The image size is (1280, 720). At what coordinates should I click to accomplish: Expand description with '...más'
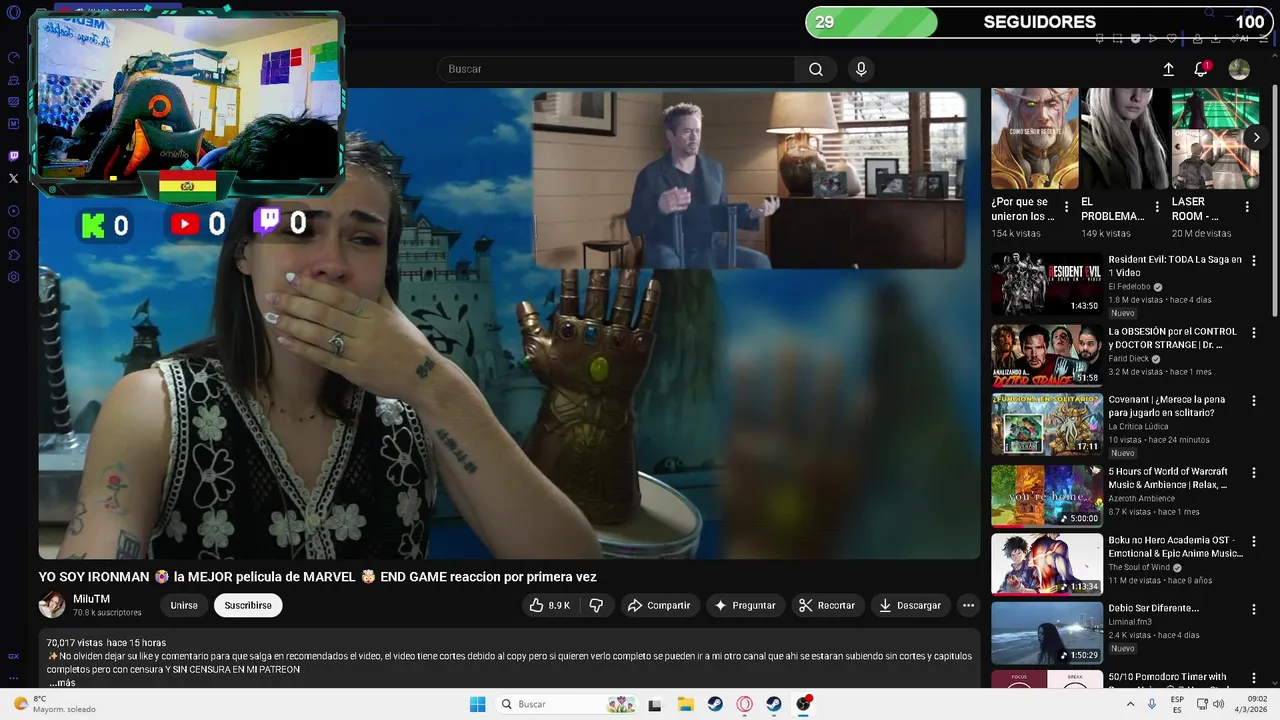click(x=62, y=683)
